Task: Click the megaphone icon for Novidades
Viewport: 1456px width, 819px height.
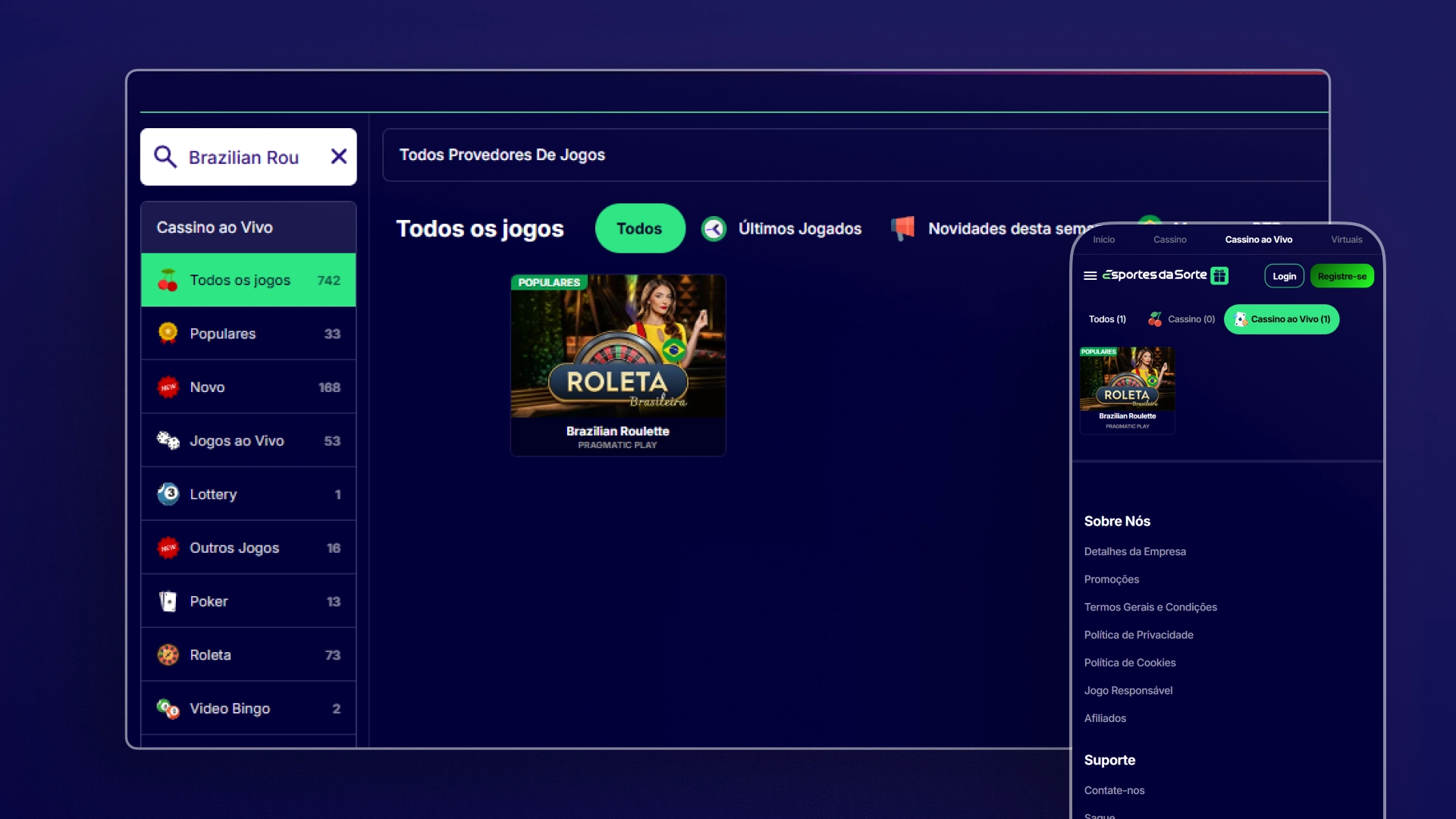Action: click(x=902, y=227)
